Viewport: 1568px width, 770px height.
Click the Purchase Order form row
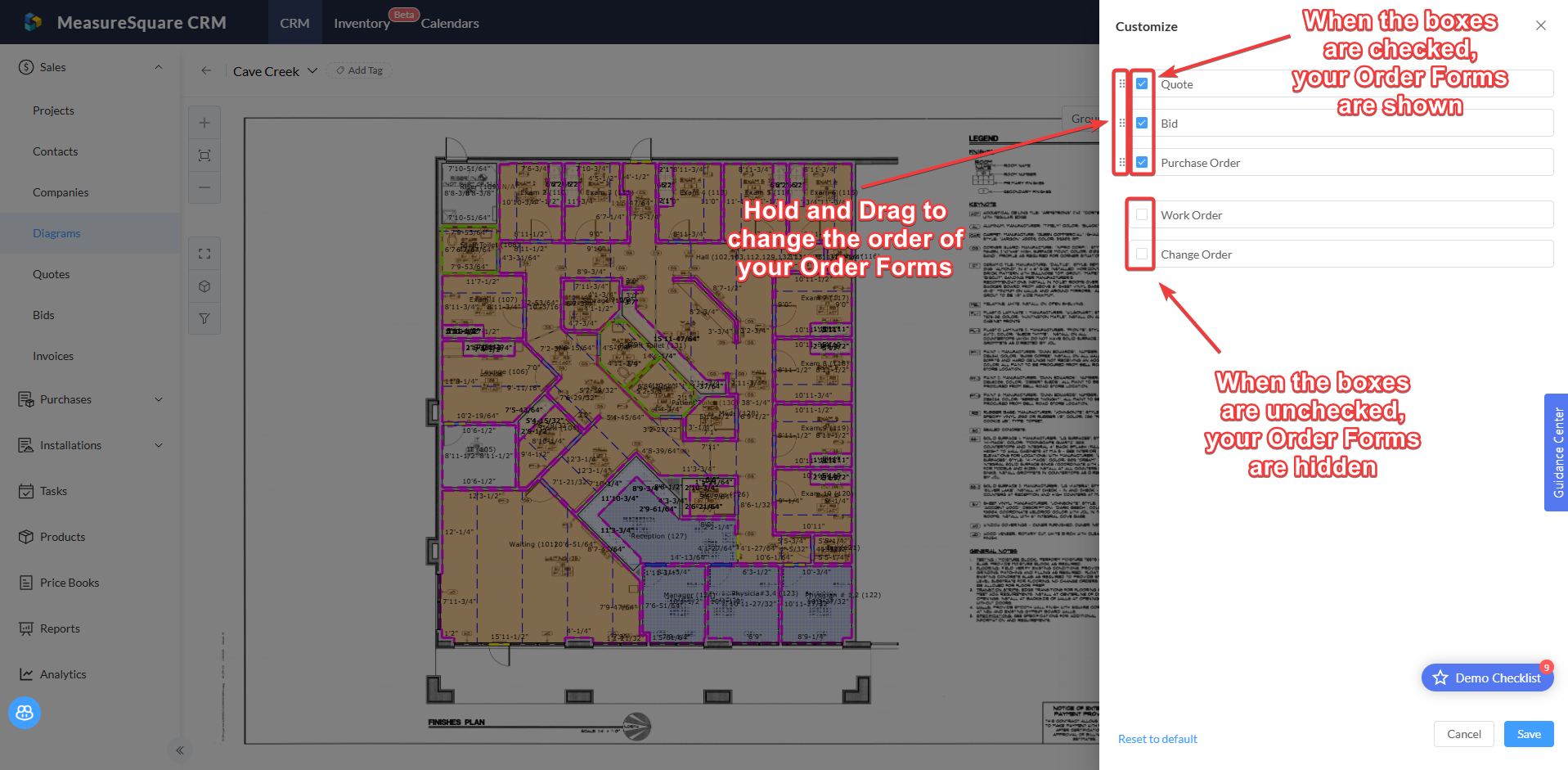pyautogui.click(x=1341, y=162)
